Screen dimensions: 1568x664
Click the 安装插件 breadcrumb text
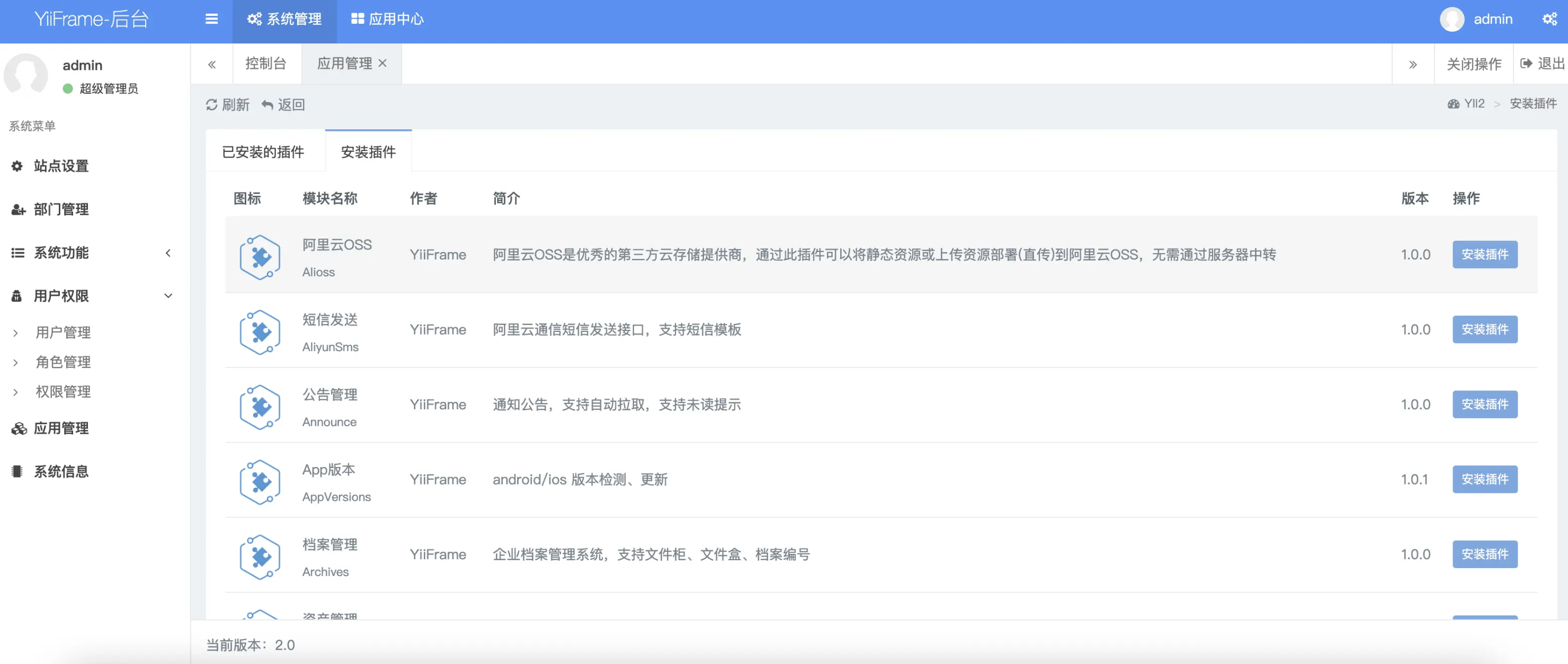[1533, 103]
